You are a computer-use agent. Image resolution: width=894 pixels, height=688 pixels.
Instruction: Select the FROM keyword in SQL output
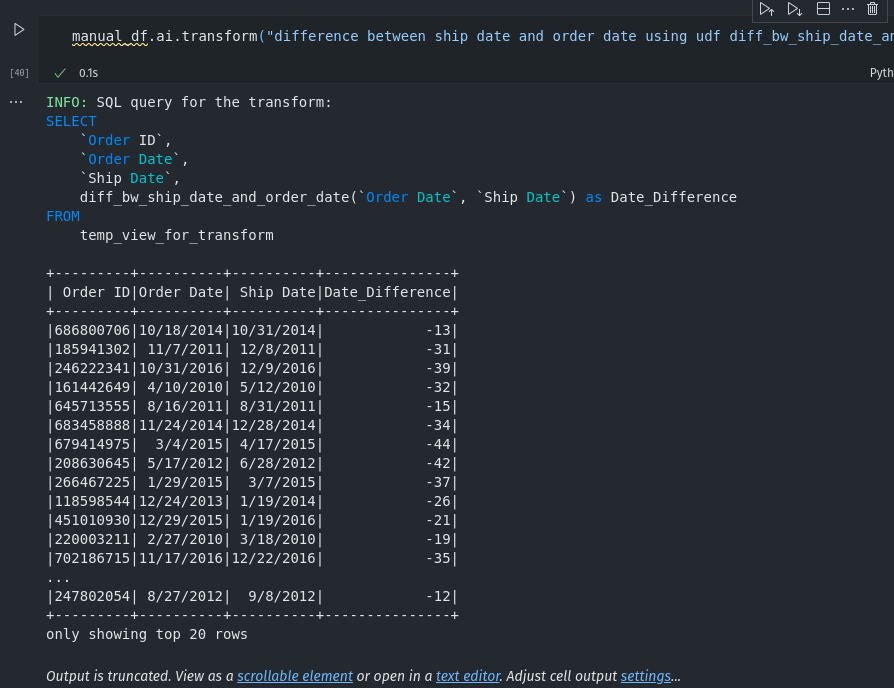coord(63,217)
